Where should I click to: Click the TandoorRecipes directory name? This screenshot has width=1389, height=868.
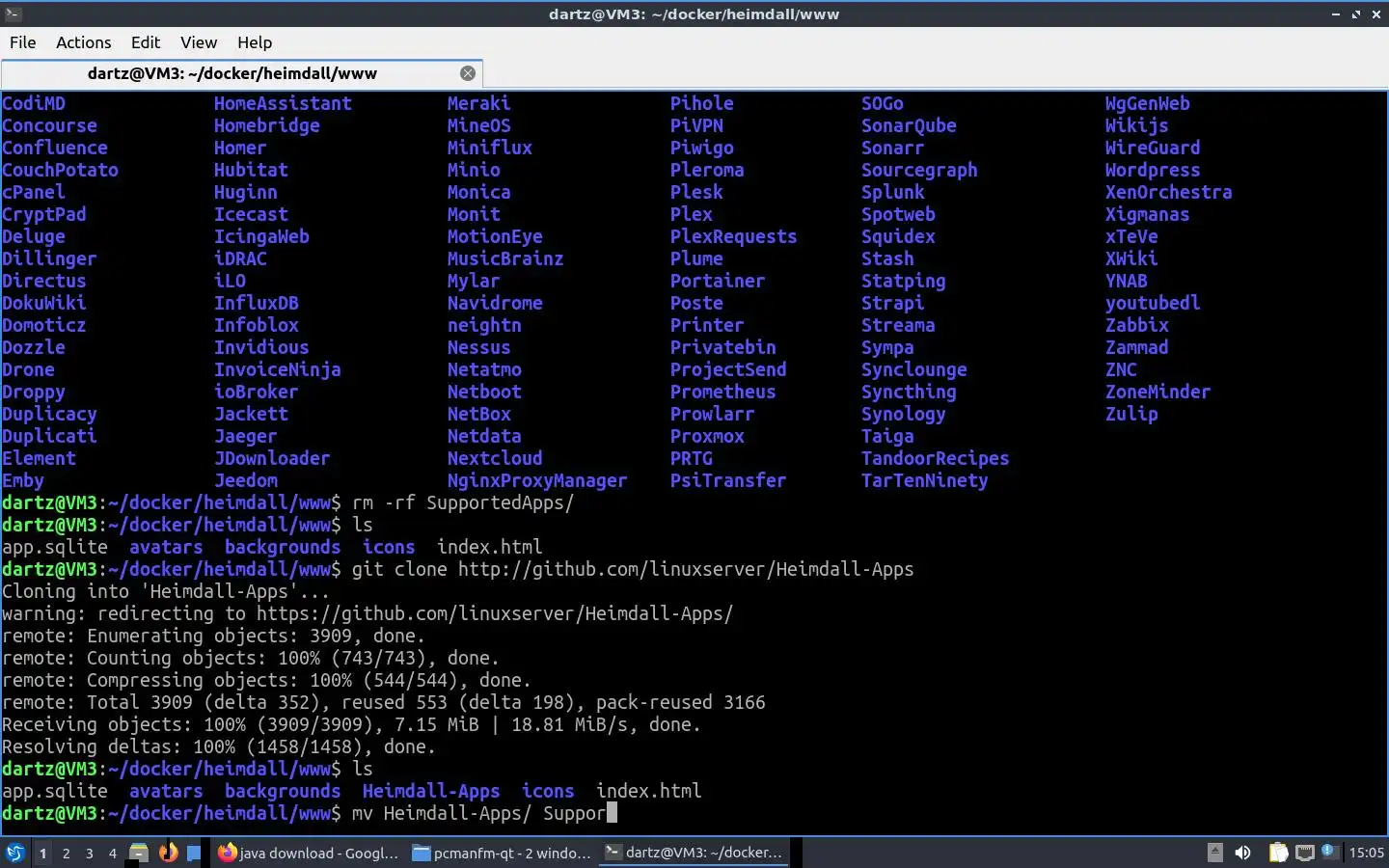[936, 458]
